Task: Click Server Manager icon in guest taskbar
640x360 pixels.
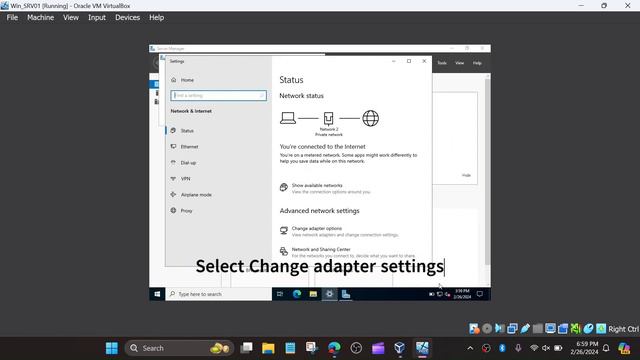Action: pos(346,294)
